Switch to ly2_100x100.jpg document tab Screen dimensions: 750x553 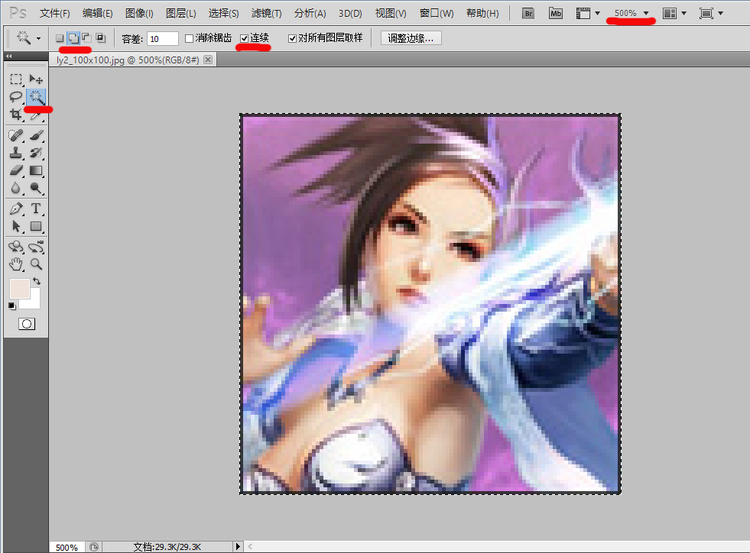coord(128,60)
